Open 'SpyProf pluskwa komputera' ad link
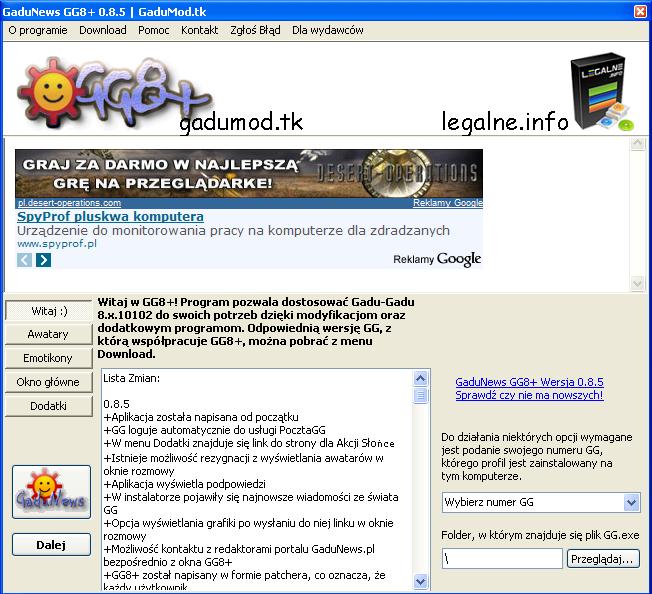Image resolution: width=652 pixels, height=594 pixels. click(110, 216)
